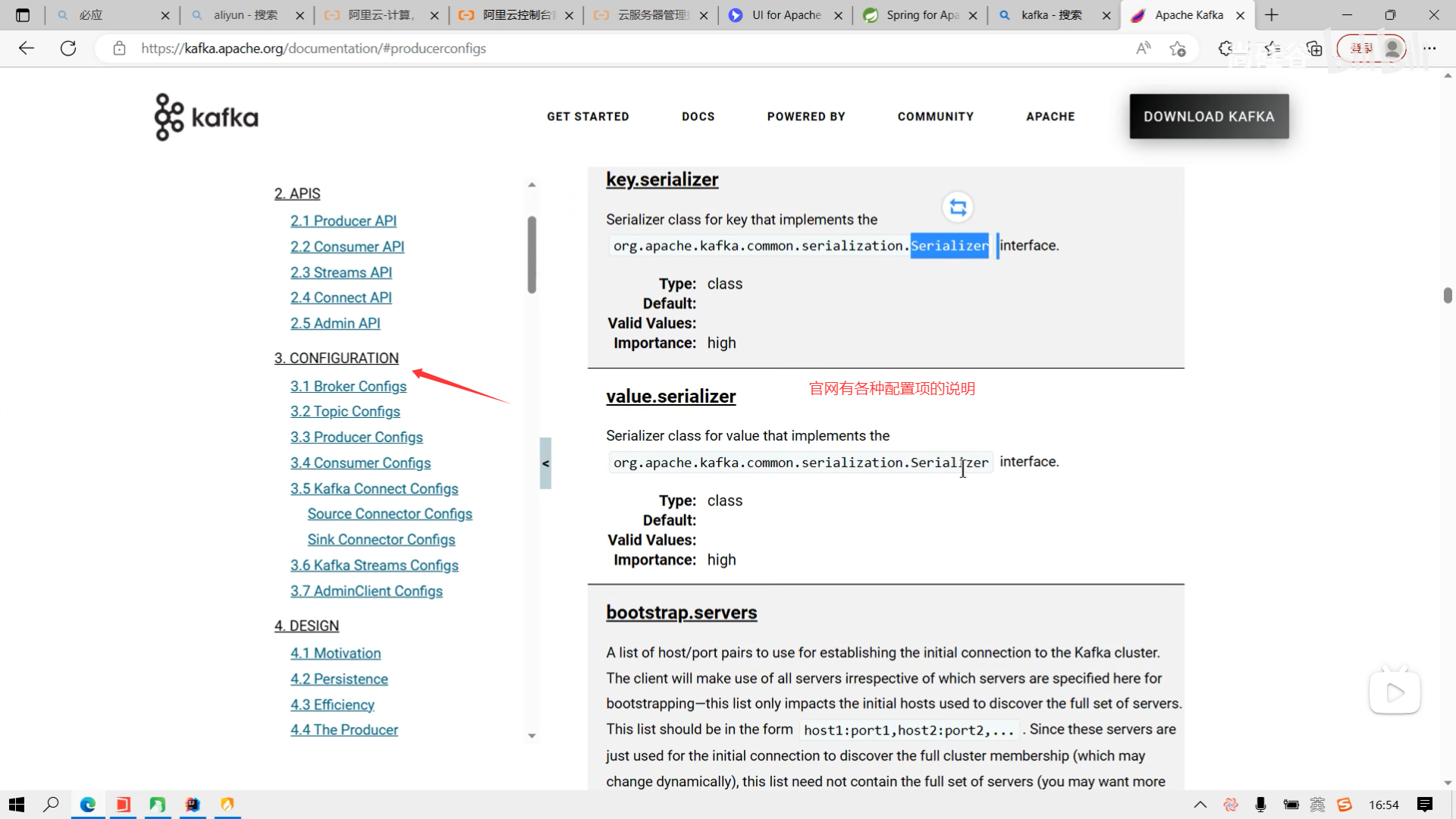Click the Kafka logo
This screenshot has width=1456, height=819.
pos(206,117)
